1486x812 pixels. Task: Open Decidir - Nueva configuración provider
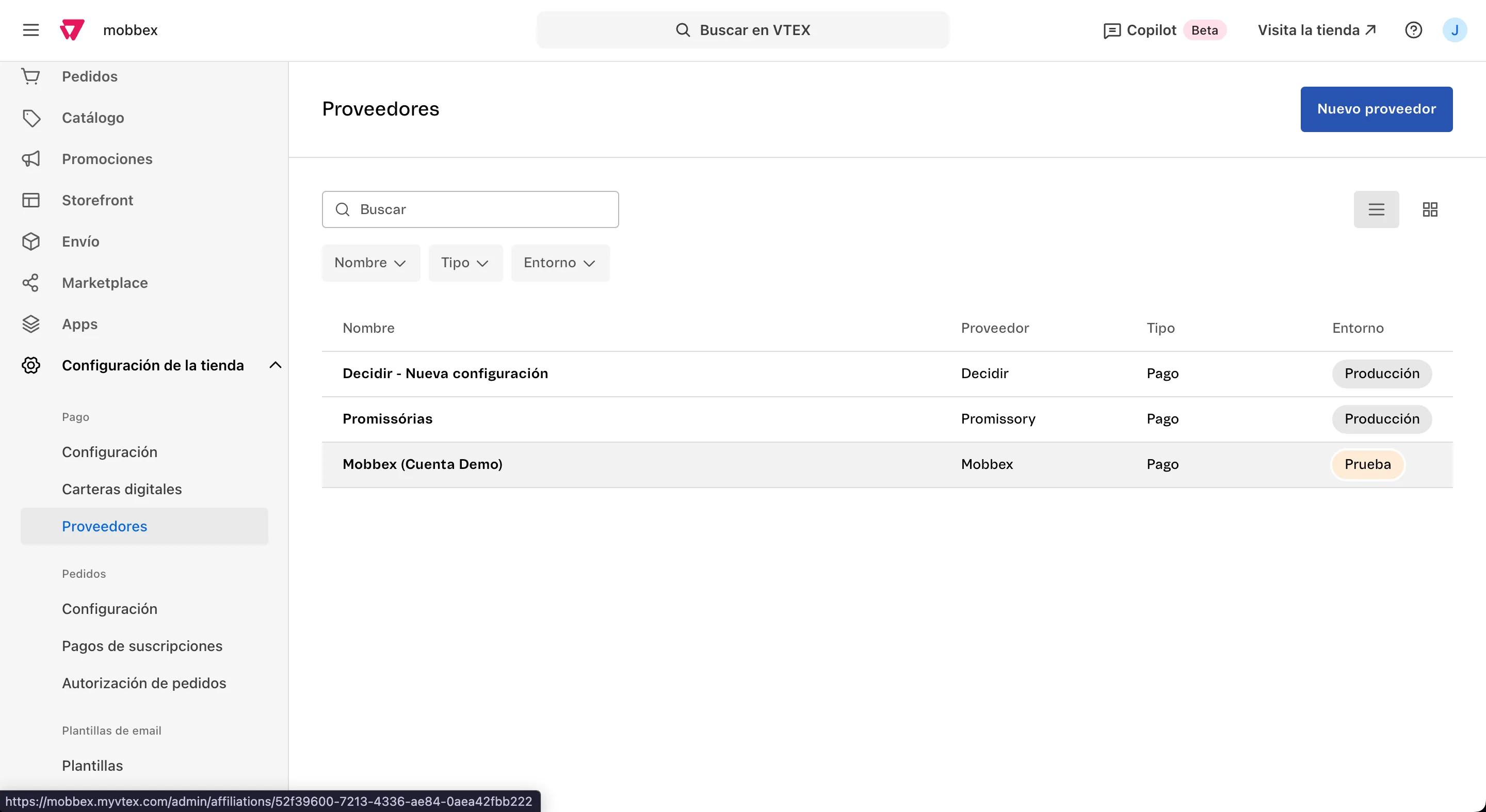445,373
